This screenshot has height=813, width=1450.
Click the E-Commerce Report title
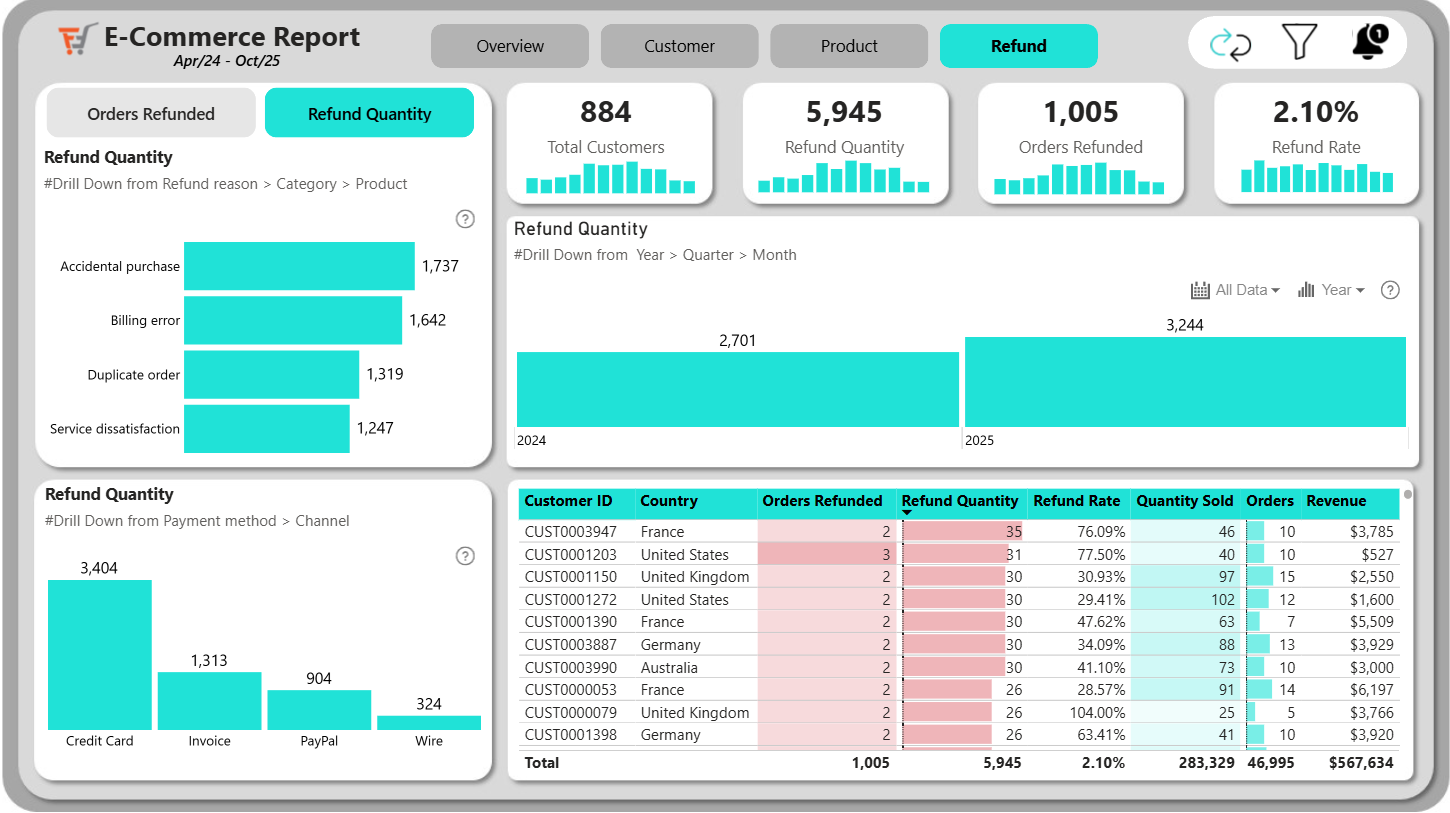232,37
